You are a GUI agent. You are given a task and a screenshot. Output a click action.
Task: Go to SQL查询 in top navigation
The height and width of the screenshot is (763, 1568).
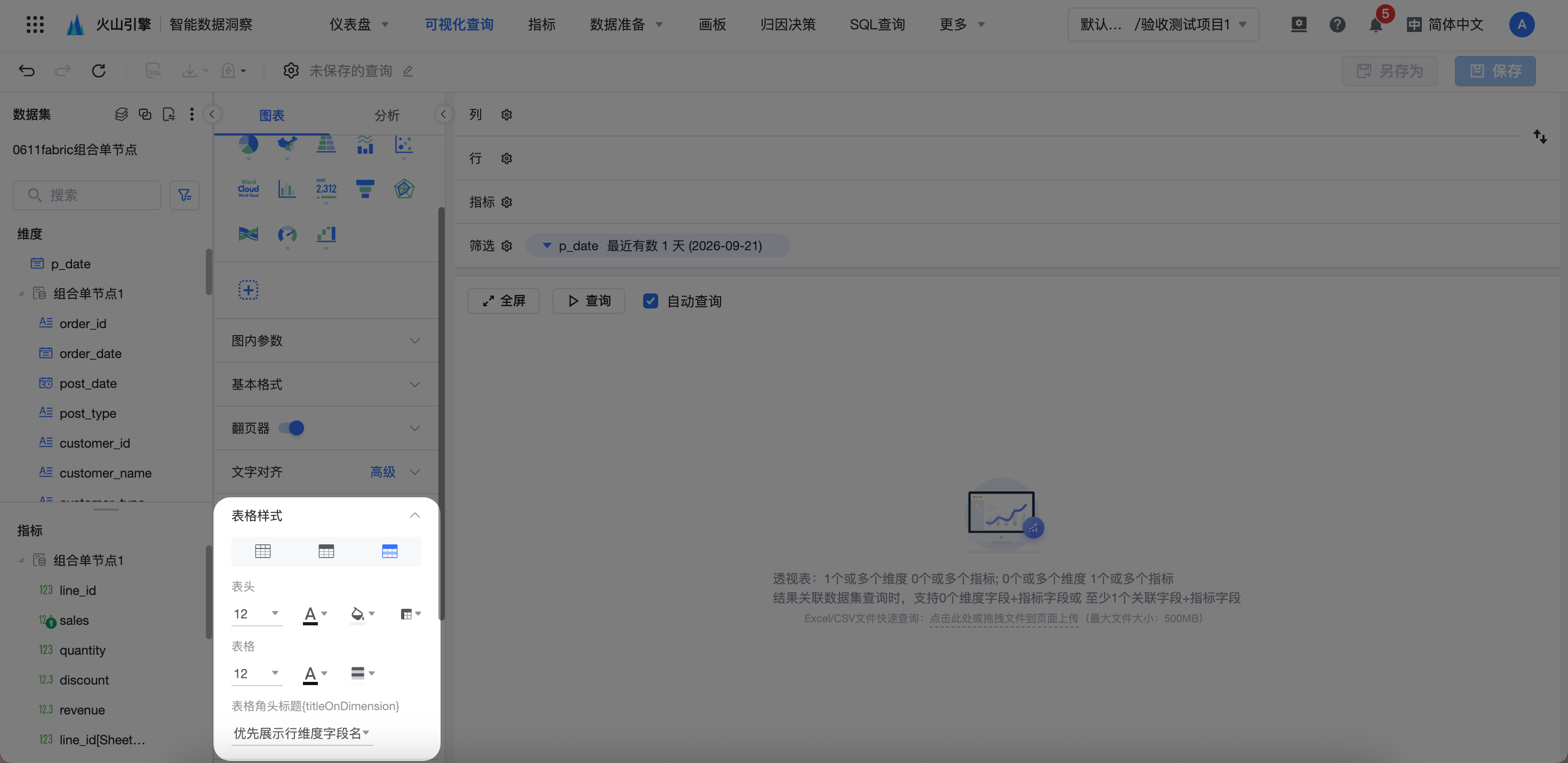click(877, 25)
